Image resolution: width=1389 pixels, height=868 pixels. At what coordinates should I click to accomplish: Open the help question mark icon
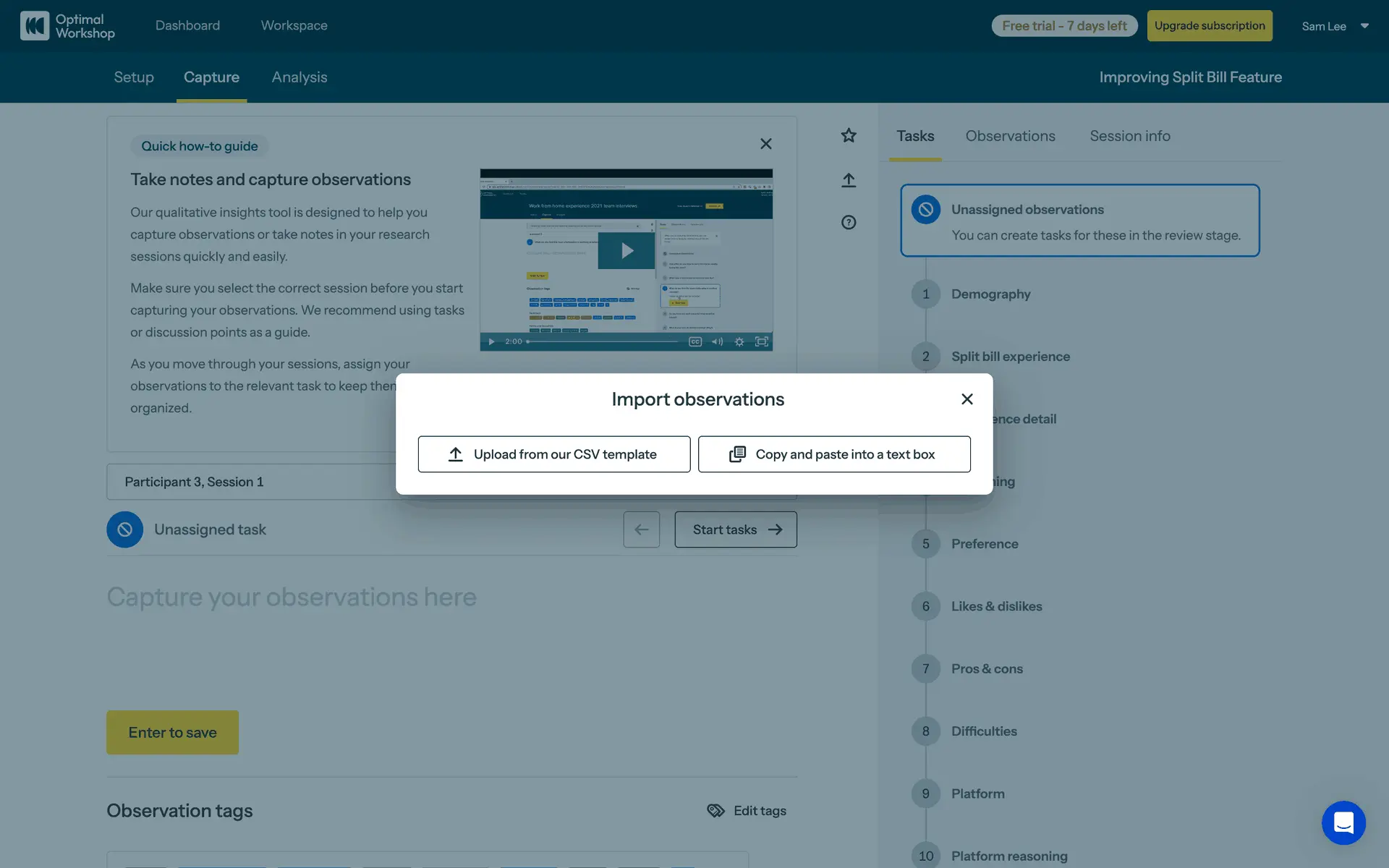click(849, 222)
